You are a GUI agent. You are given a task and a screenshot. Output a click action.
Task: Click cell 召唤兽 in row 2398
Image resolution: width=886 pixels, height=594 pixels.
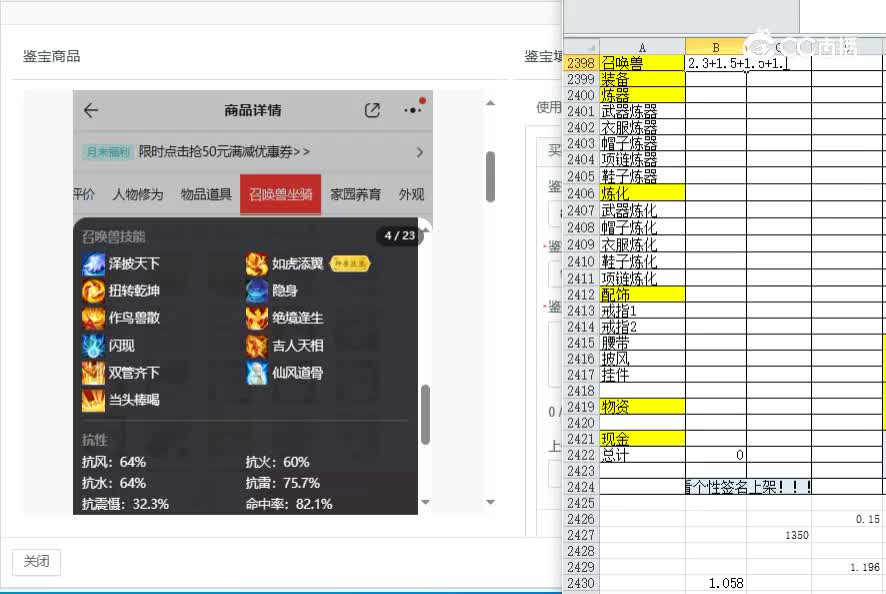point(642,63)
